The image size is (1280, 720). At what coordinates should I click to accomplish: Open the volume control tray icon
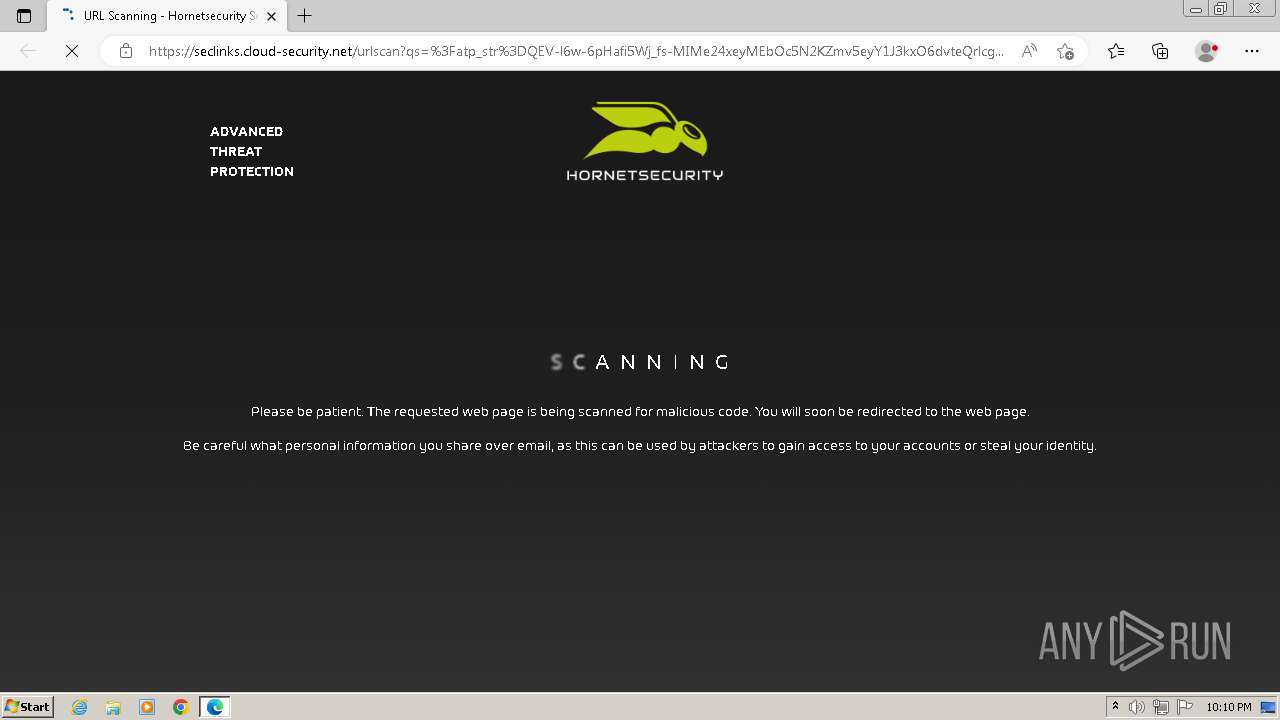tap(1137, 707)
